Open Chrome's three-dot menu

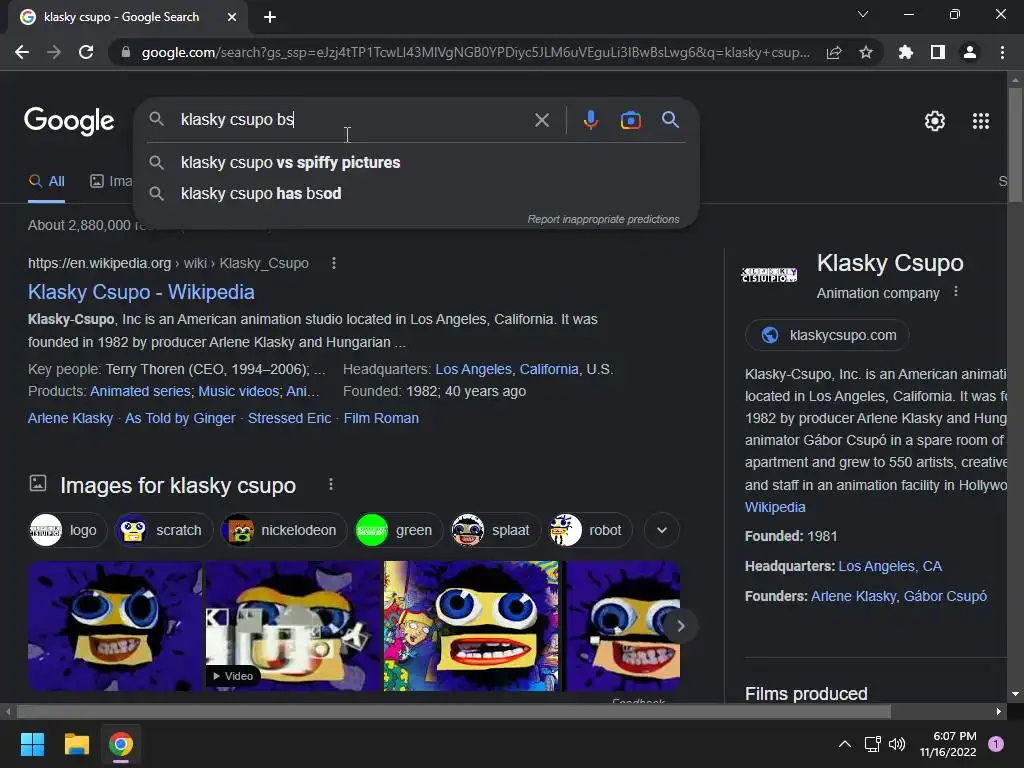[x=1002, y=52]
